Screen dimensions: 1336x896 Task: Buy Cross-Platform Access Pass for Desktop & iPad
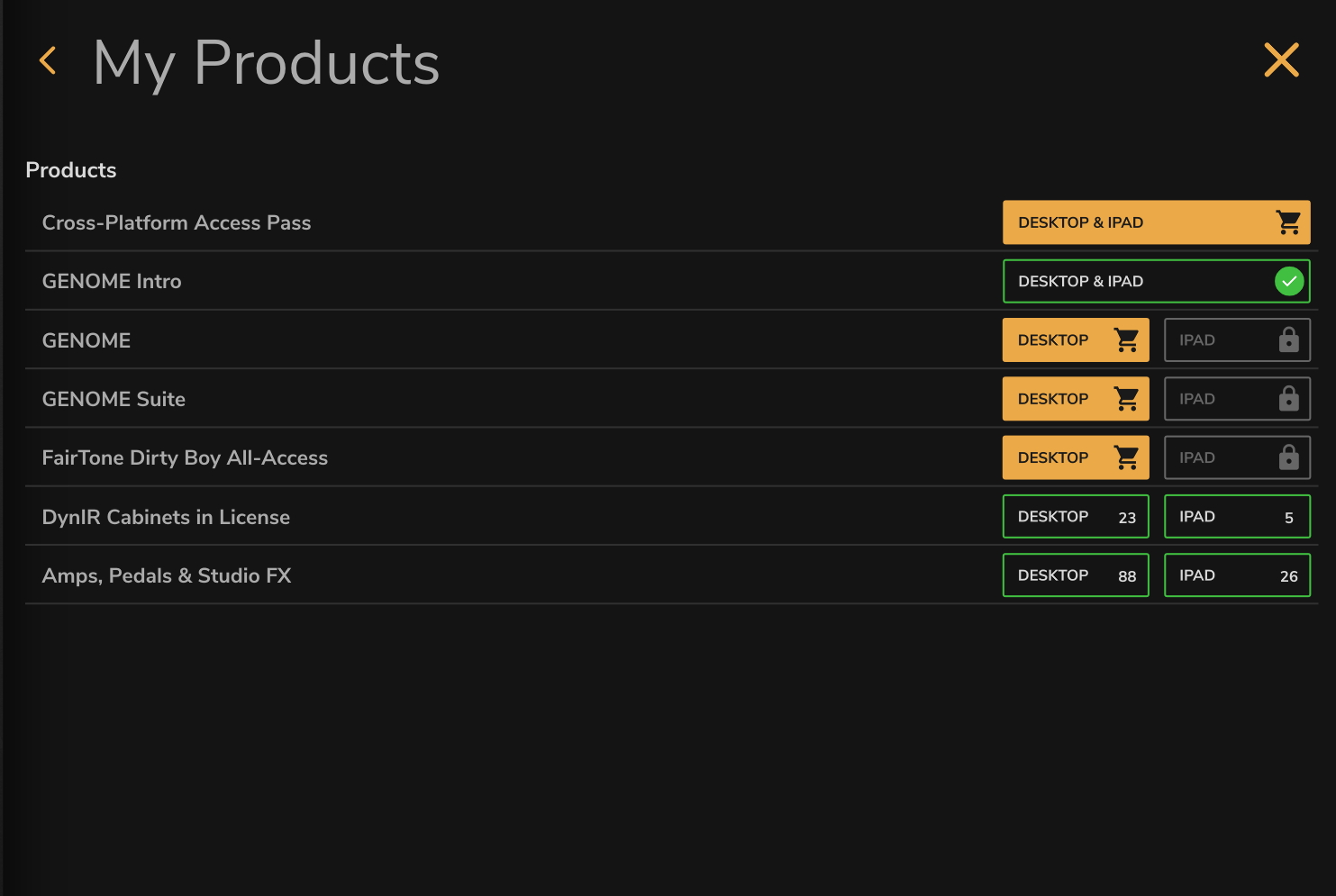[1156, 222]
